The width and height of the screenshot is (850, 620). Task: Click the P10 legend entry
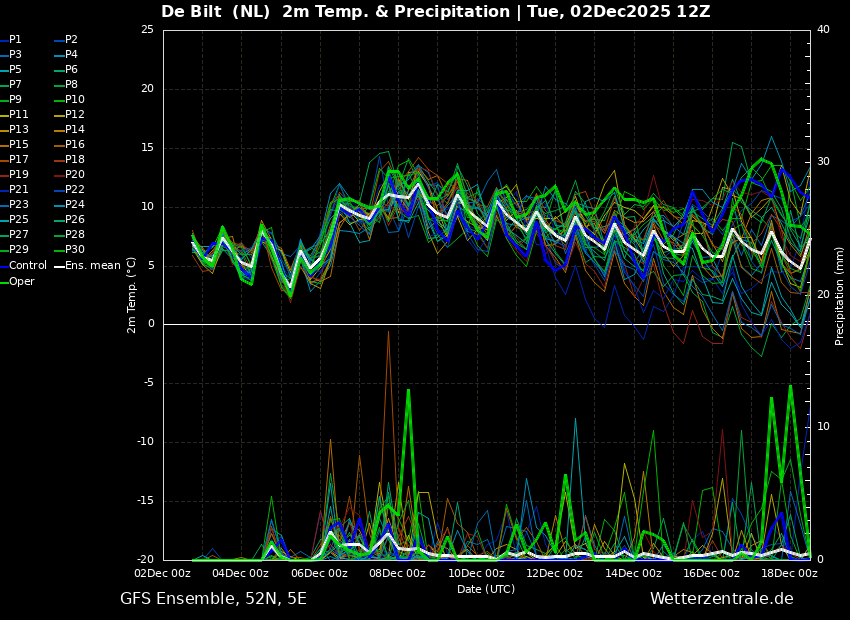[x=74, y=100]
